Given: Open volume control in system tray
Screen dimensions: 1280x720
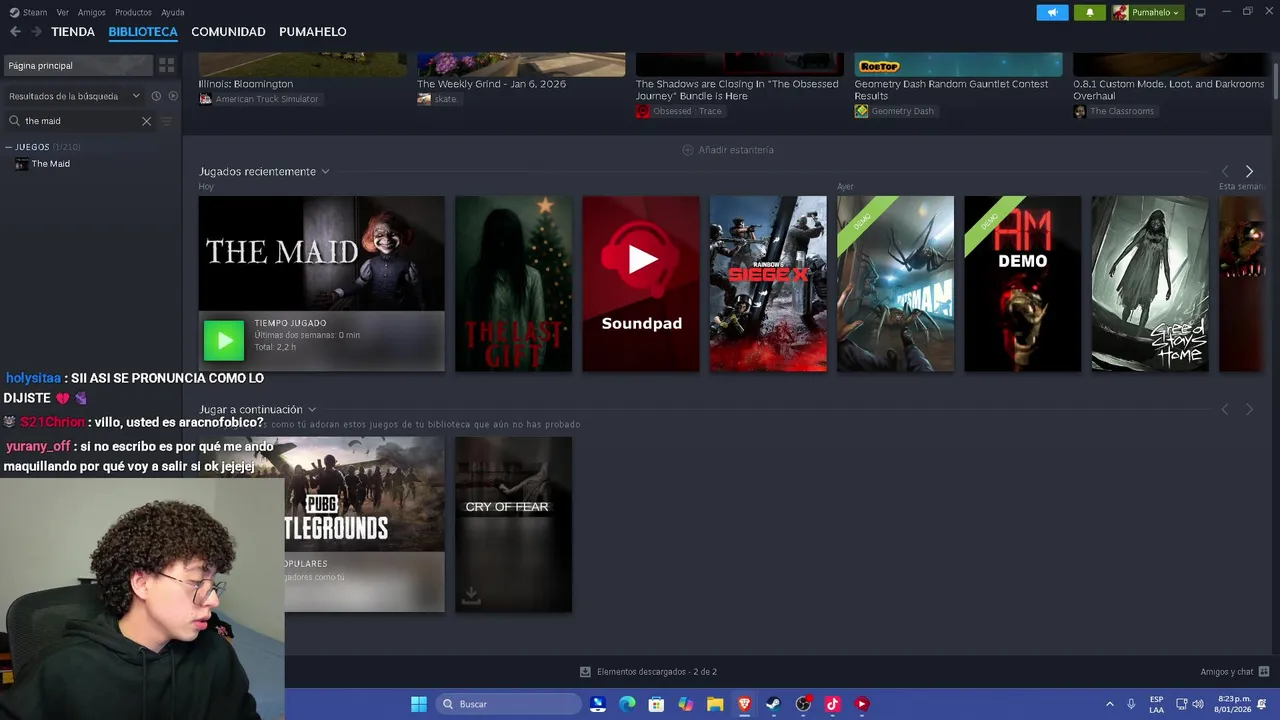Looking at the screenshot, I should tap(1198, 704).
